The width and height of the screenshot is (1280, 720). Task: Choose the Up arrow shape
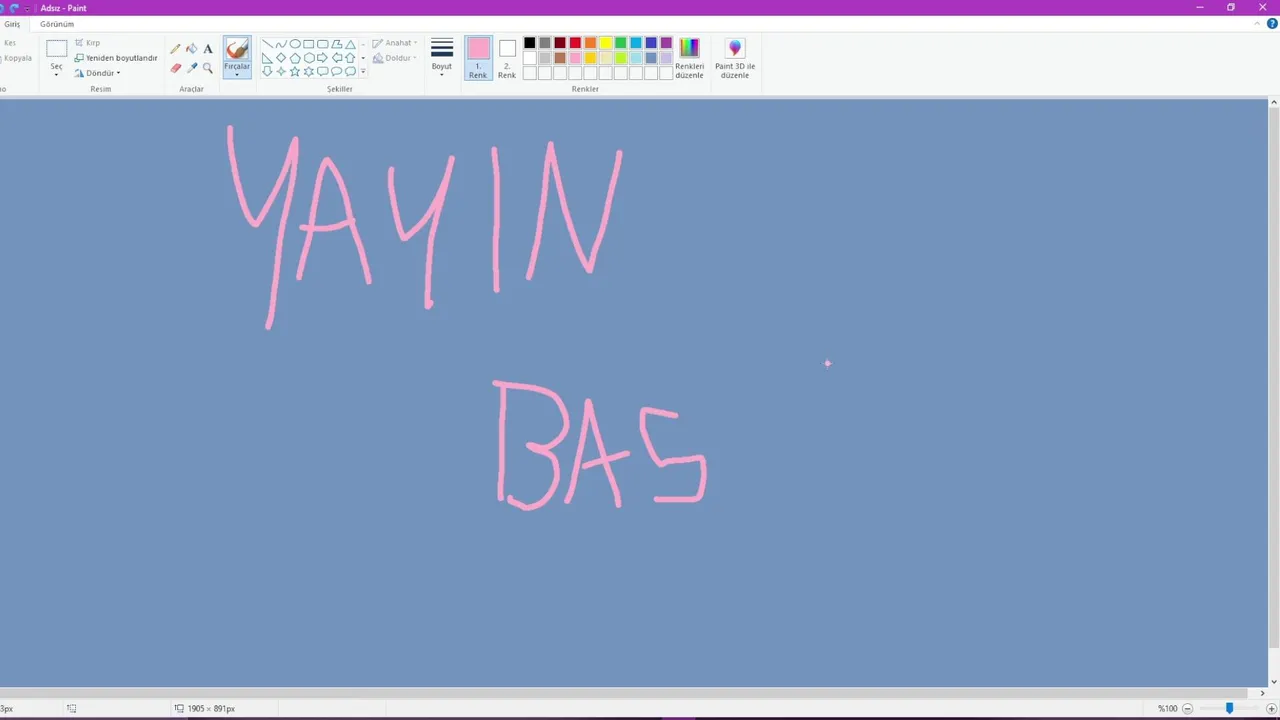[x=350, y=58]
